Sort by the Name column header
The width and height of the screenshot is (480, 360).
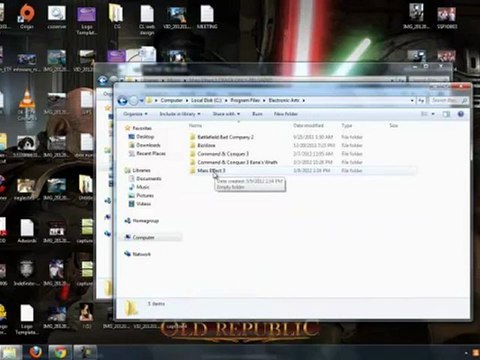pos(195,126)
